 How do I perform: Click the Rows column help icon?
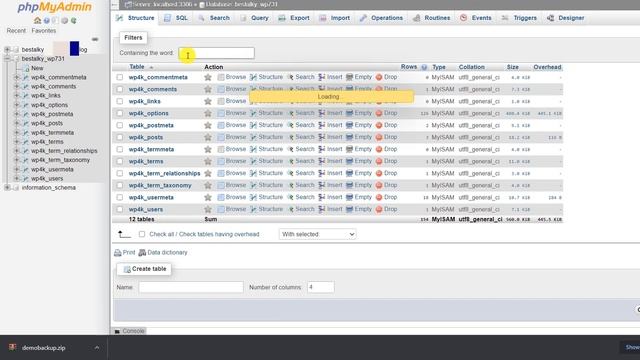[x=424, y=67]
